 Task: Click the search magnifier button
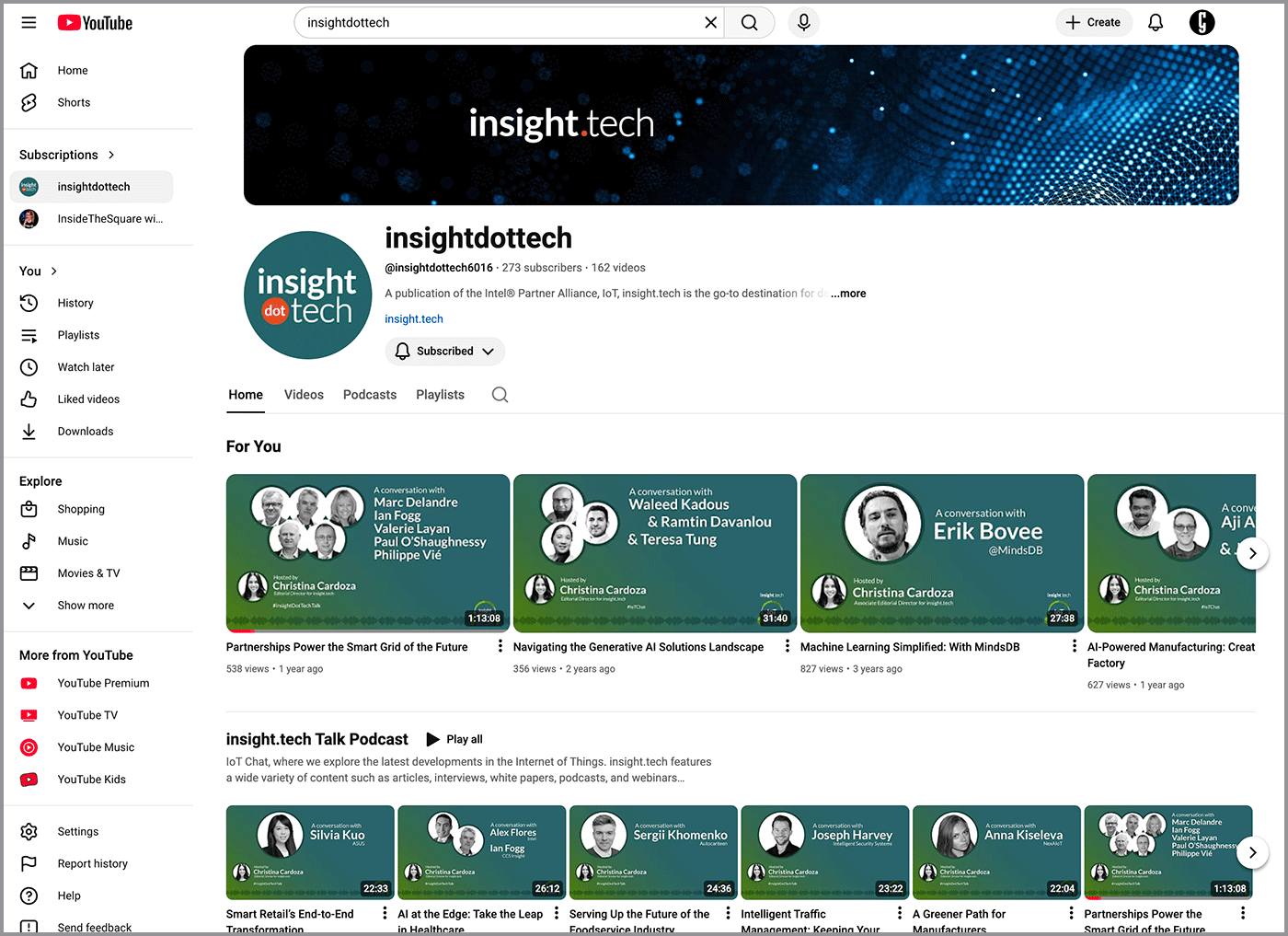click(x=750, y=22)
